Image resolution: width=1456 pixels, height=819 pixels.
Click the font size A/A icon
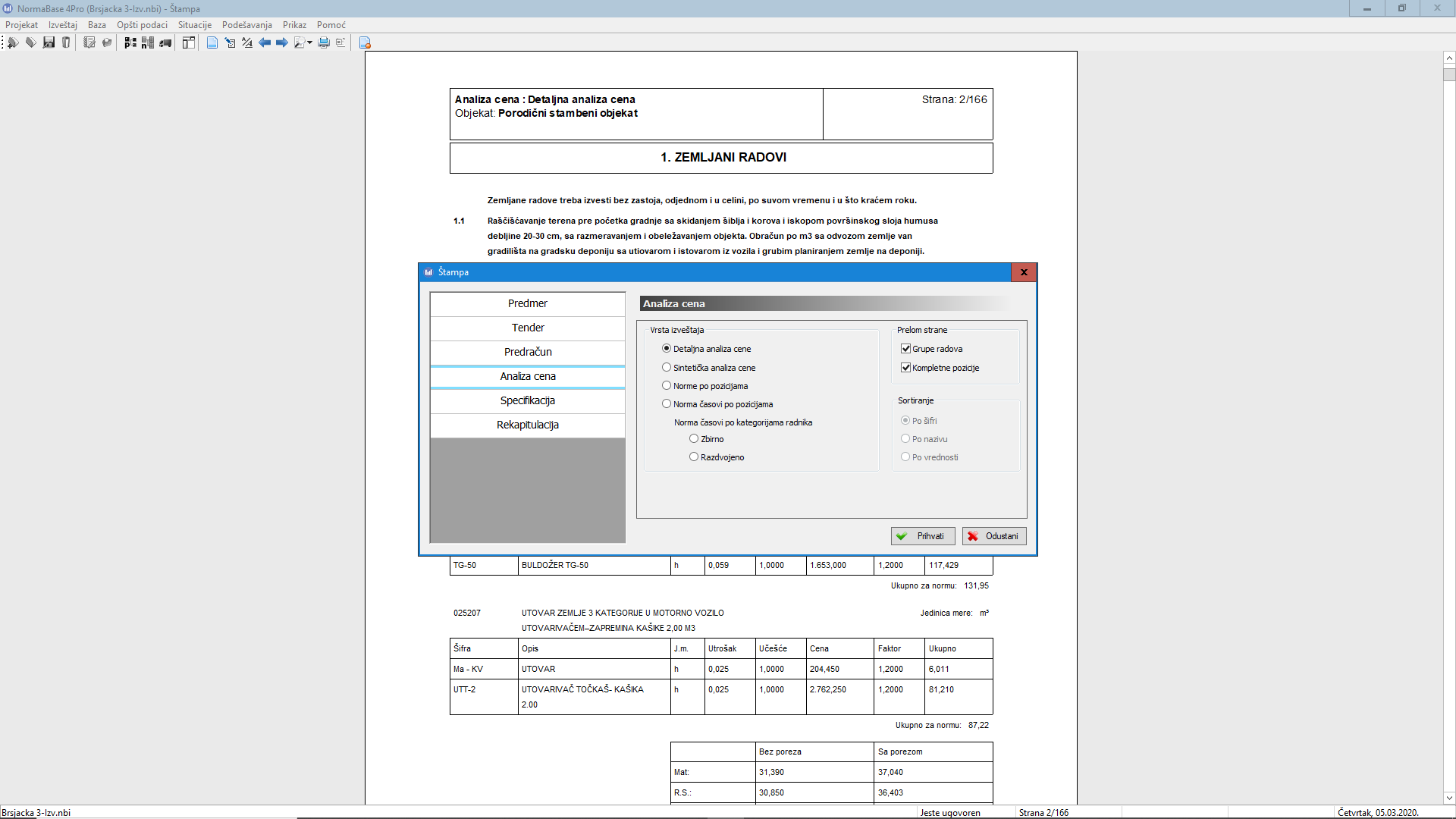pos(247,42)
